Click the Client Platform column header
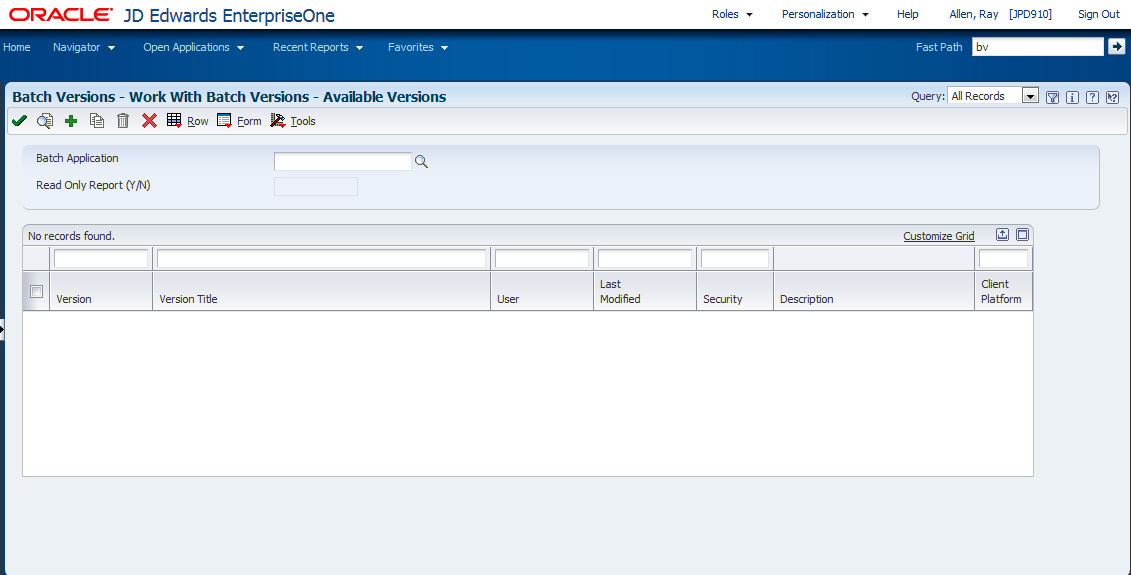Viewport: 1131px width, 575px height. click(x=1003, y=291)
